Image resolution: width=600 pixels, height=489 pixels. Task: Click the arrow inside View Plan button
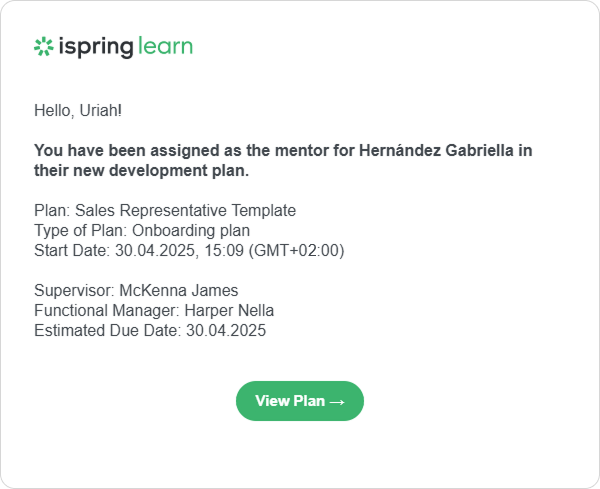[337, 402]
